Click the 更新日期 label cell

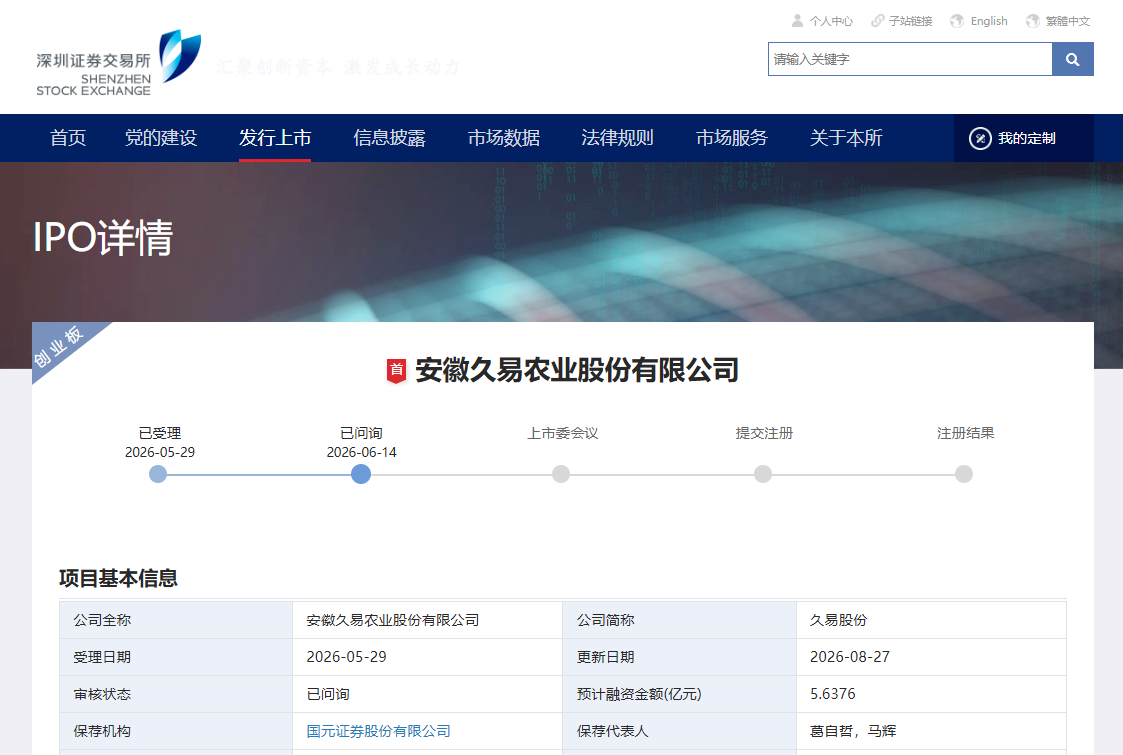pos(680,657)
